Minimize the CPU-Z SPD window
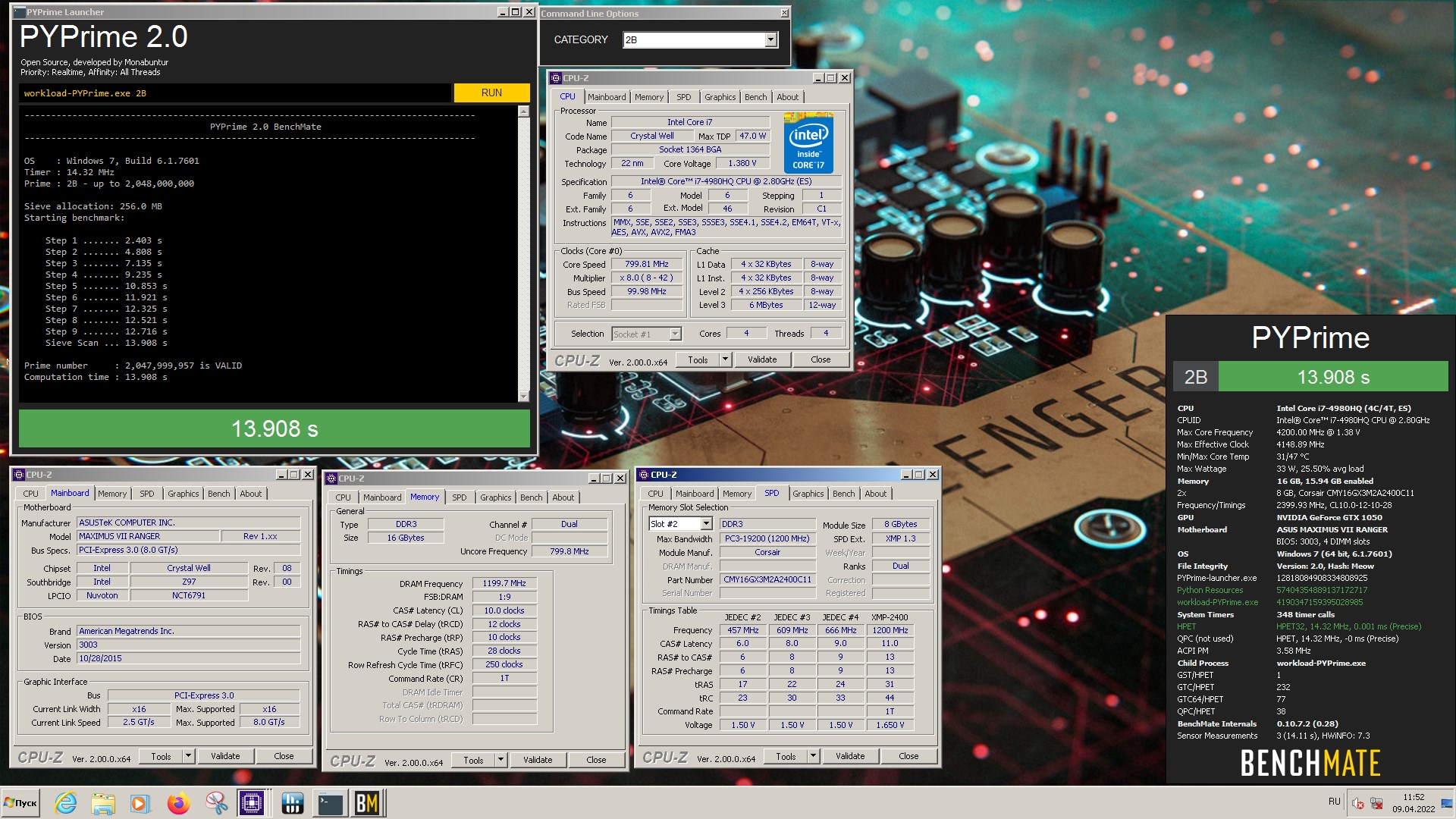This screenshot has width=1456, height=819. 905,475
